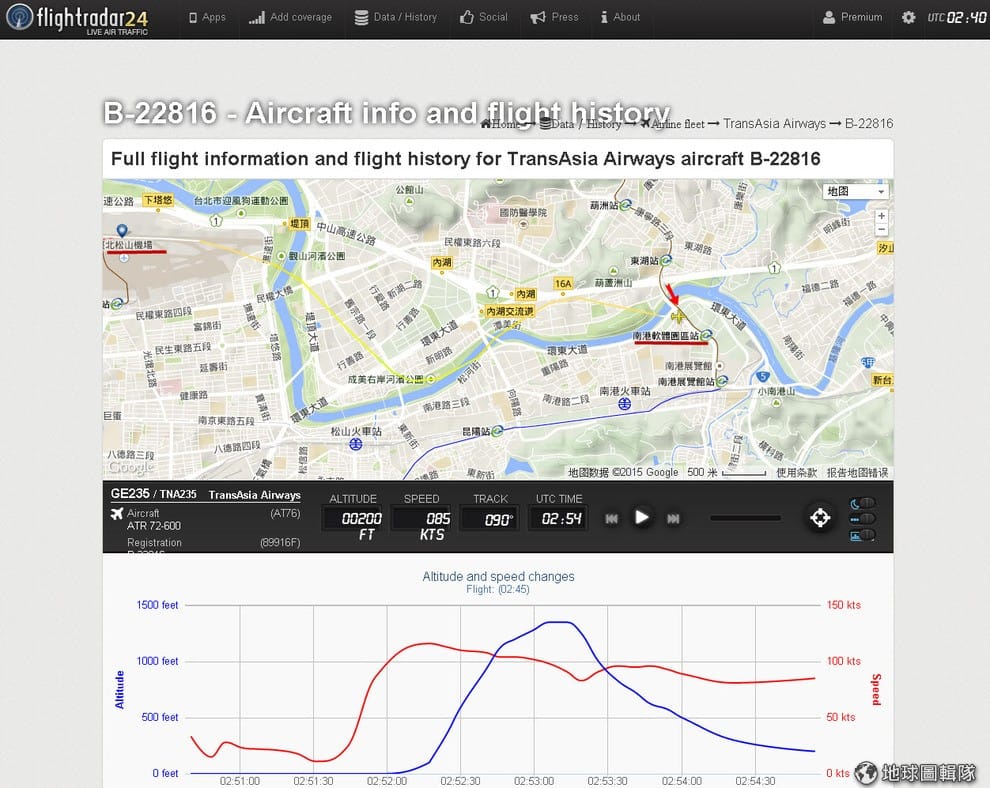Screen dimensions: 990x788
Task: Click the playback progress slider
Action: [x=746, y=518]
